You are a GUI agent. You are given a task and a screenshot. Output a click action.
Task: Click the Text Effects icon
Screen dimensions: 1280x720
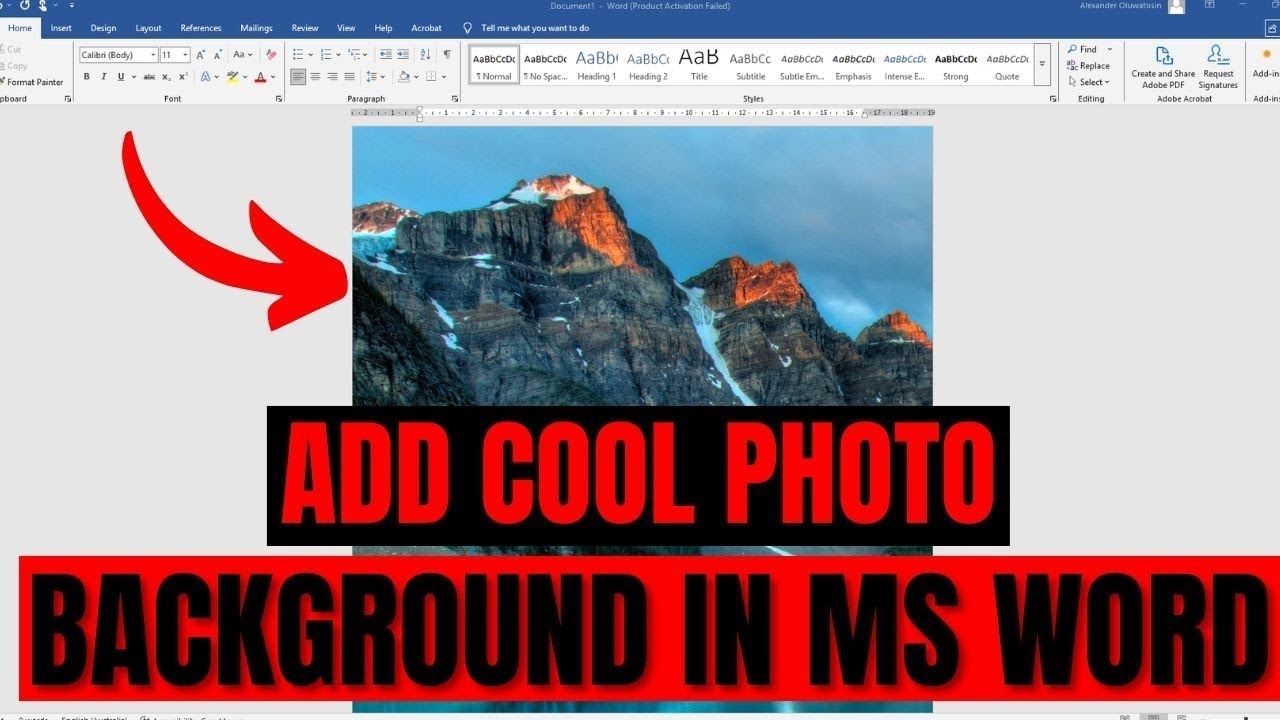point(206,77)
